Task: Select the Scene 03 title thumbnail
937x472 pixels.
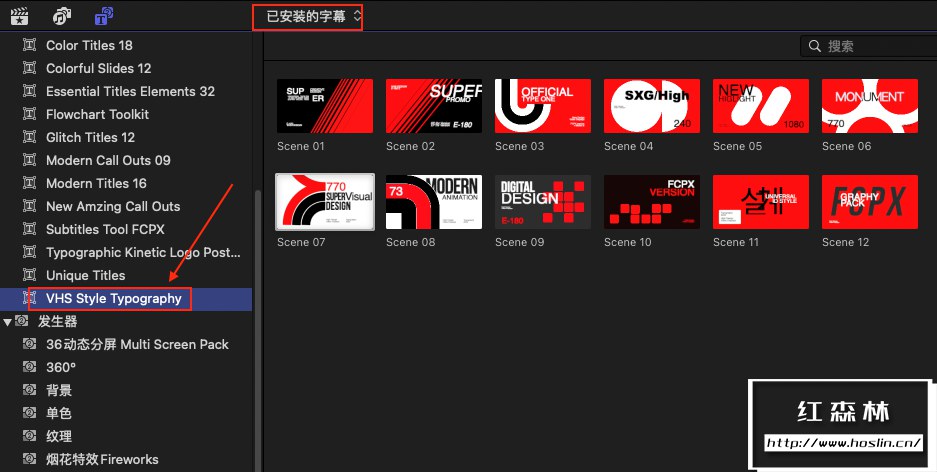Action: coord(543,106)
